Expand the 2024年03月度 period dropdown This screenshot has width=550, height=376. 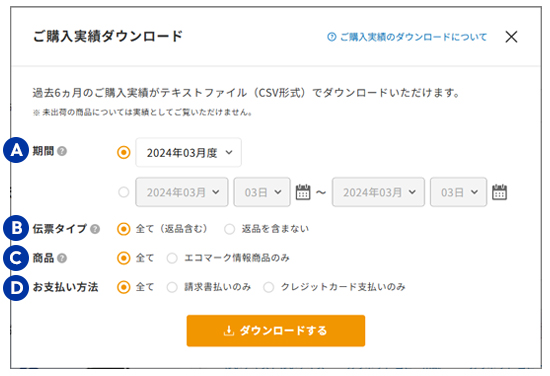188,153
